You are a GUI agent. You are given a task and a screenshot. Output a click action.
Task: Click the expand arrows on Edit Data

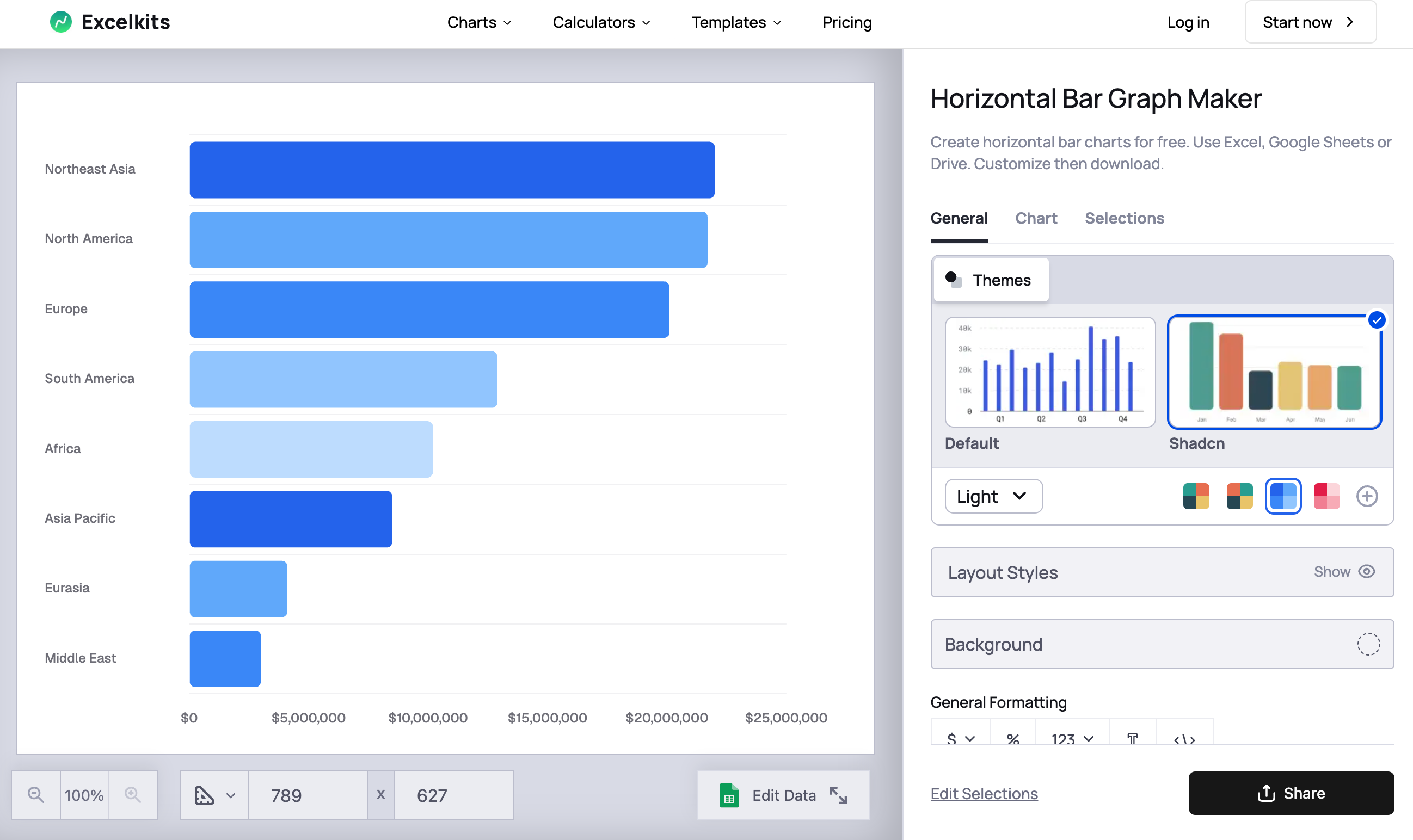coord(838,795)
